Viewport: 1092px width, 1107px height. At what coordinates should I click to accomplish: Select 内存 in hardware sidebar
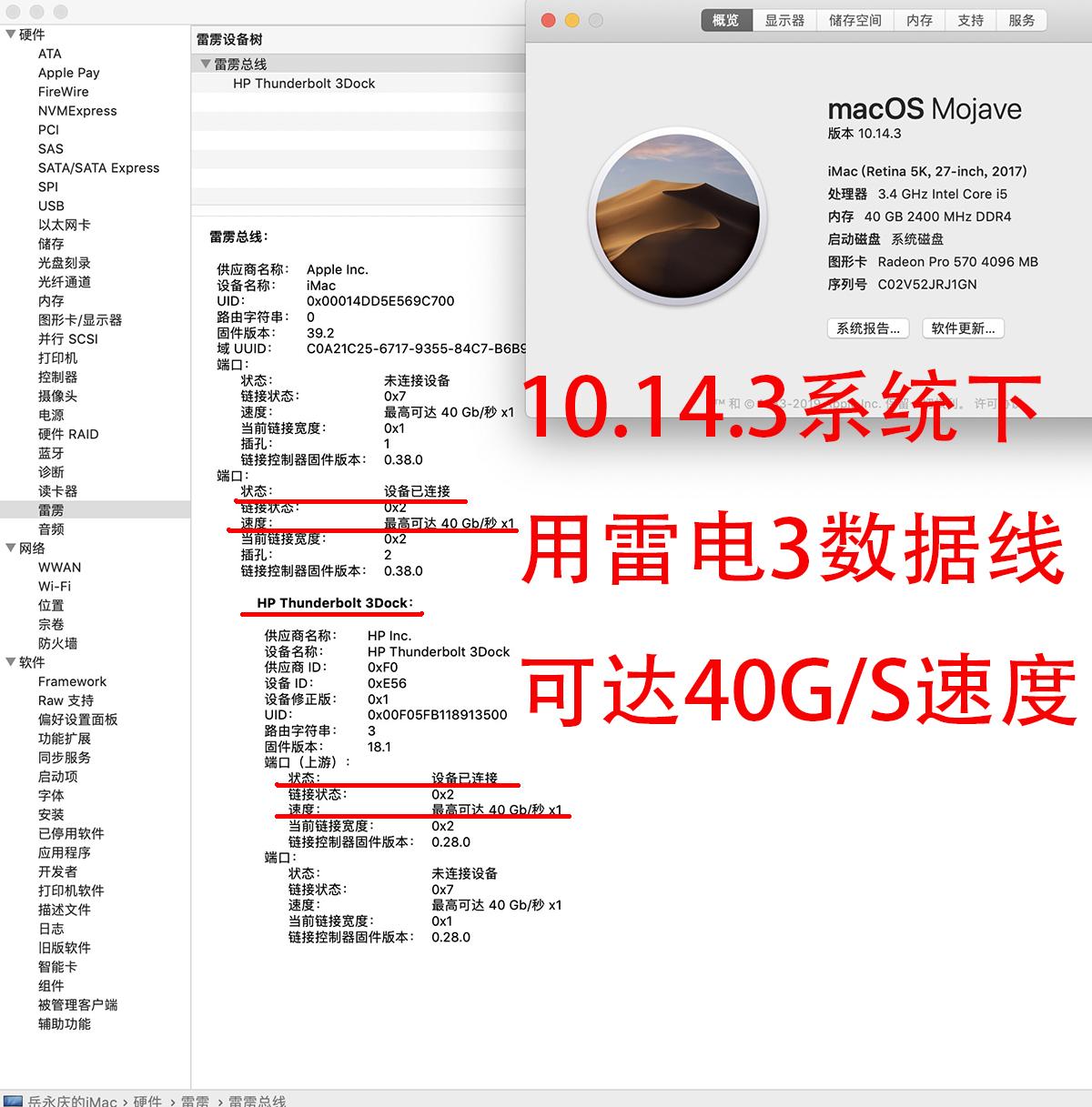[x=51, y=301]
